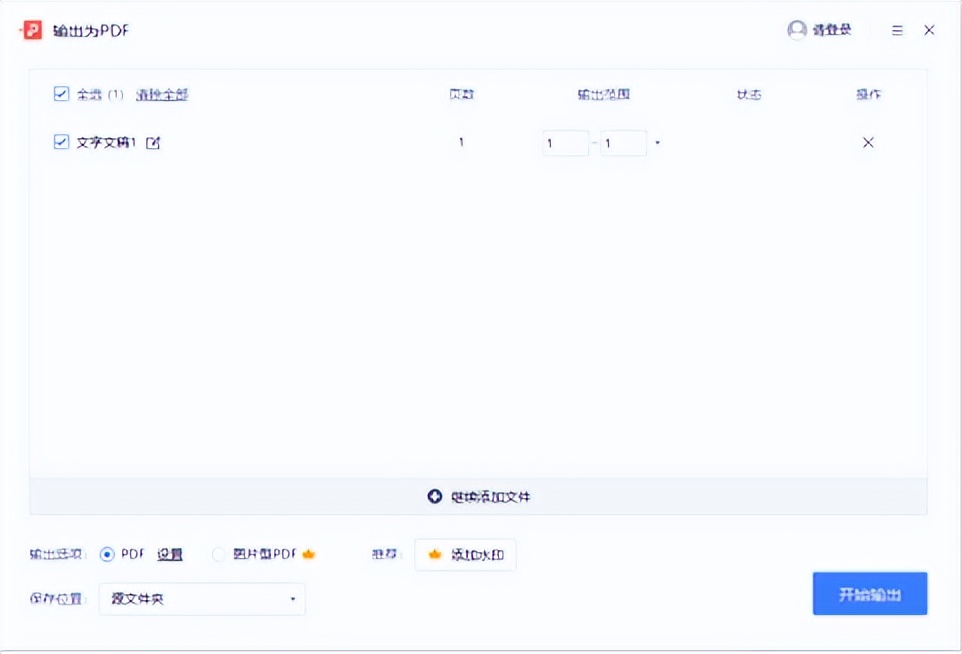Expand the output range dropdown arrow
The image size is (962, 654).
pyautogui.click(x=656, y=142)
